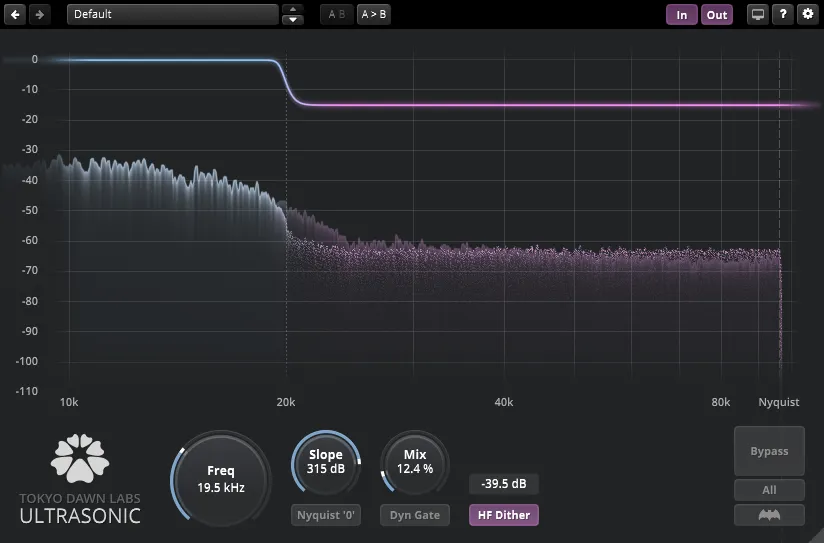The width and height of the screenshot is (824, 543).
Task: Click the Freq 19.5 kHz knob
Action: click(x=221, y=479)
